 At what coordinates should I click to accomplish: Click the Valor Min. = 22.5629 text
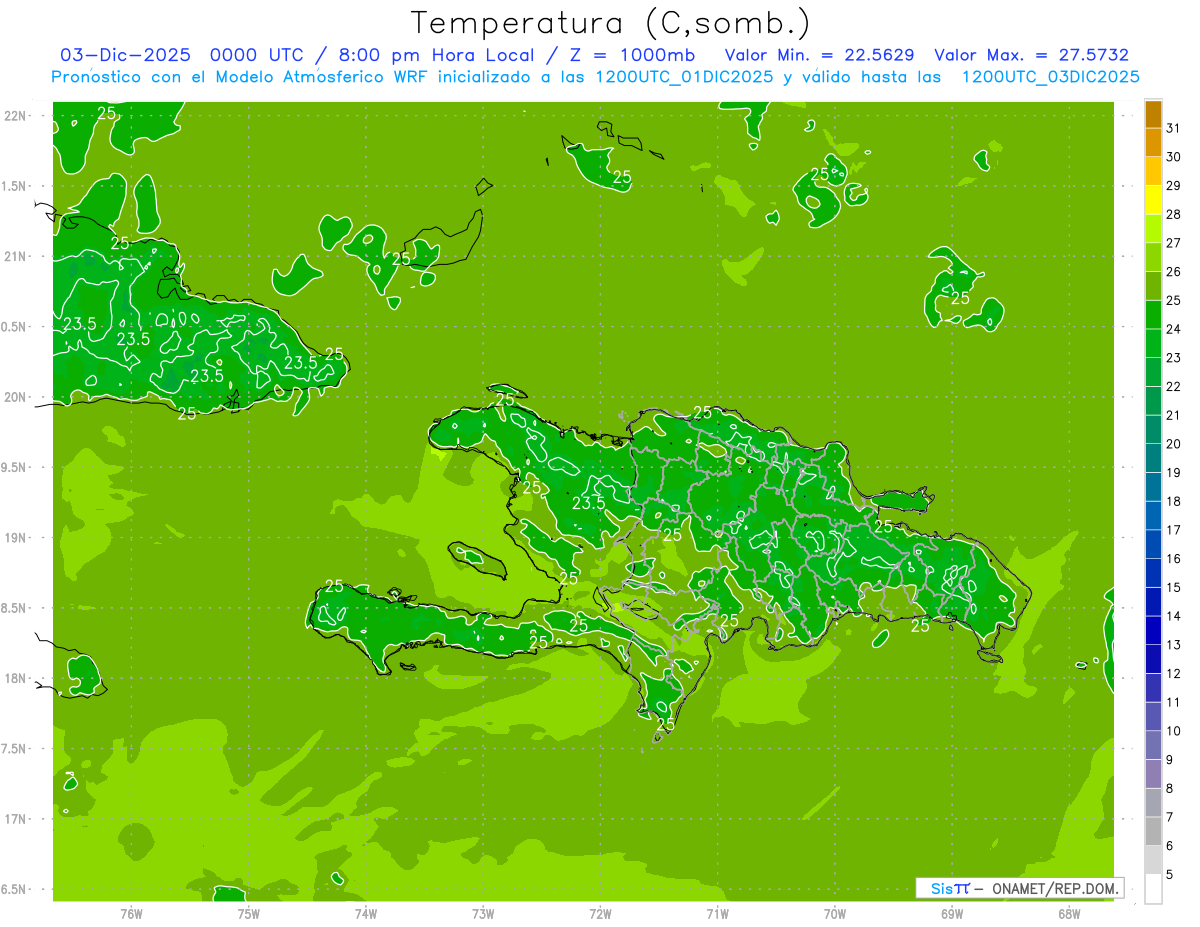[x=819, y=55]
